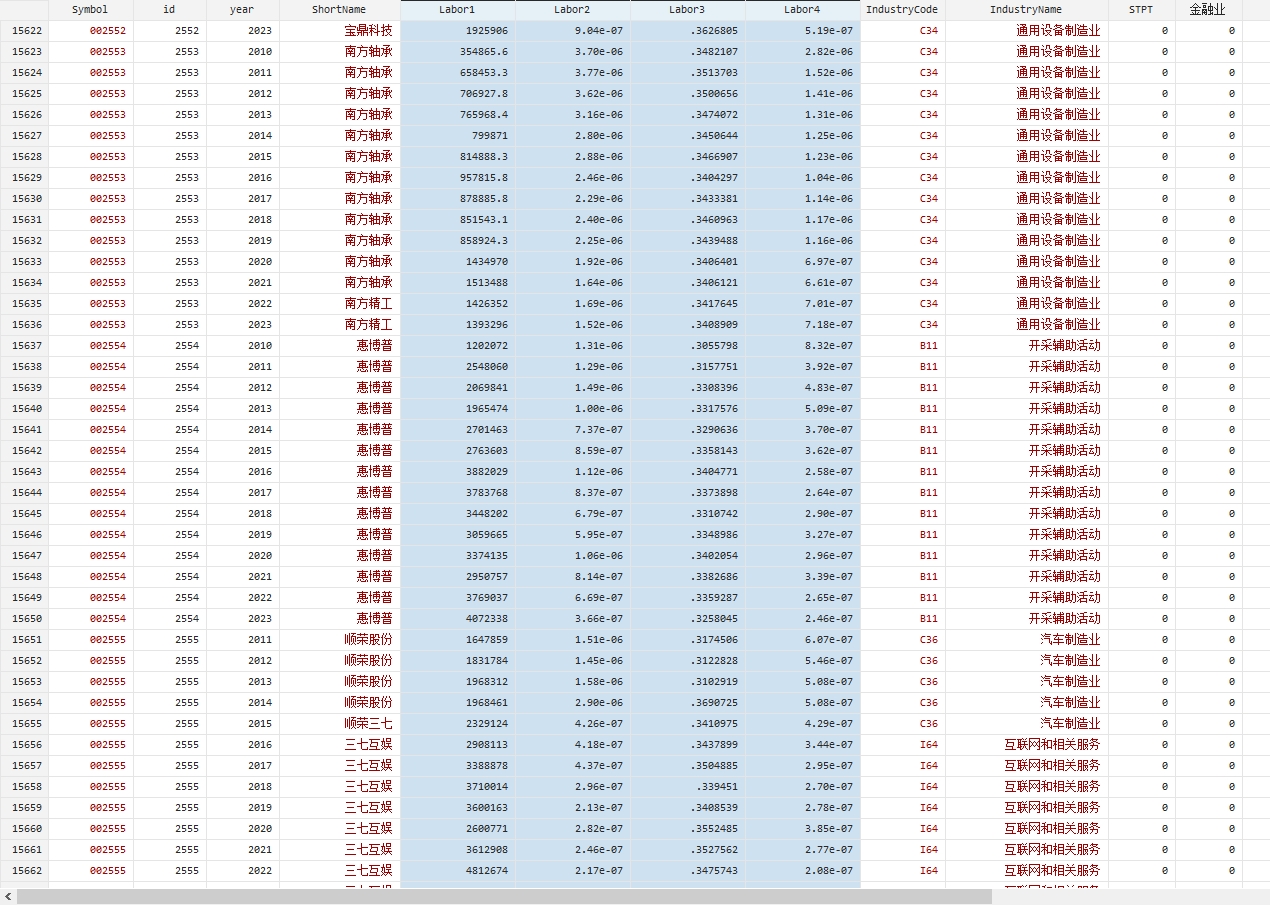Click Labor3 value .3626805
This screenshot has width=1270, height=905.
pos(714,31)
